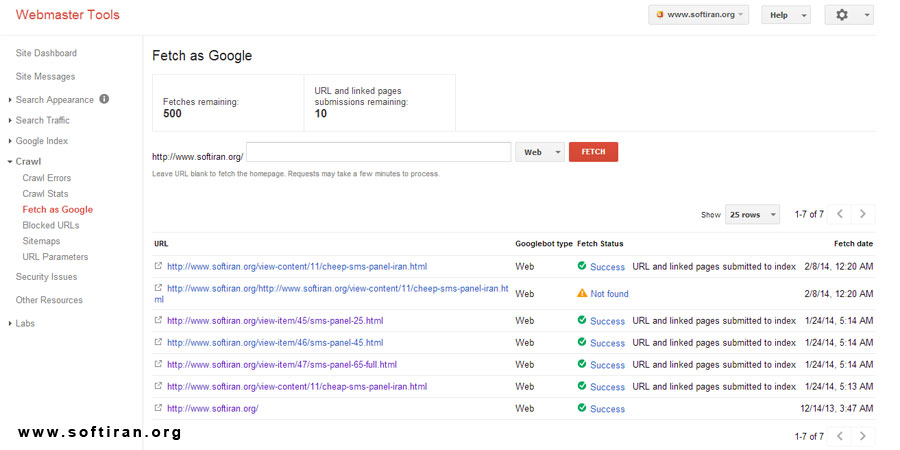900x450 pixels.
Task: Open Blocked URLs page
Action: coord(51,225)
